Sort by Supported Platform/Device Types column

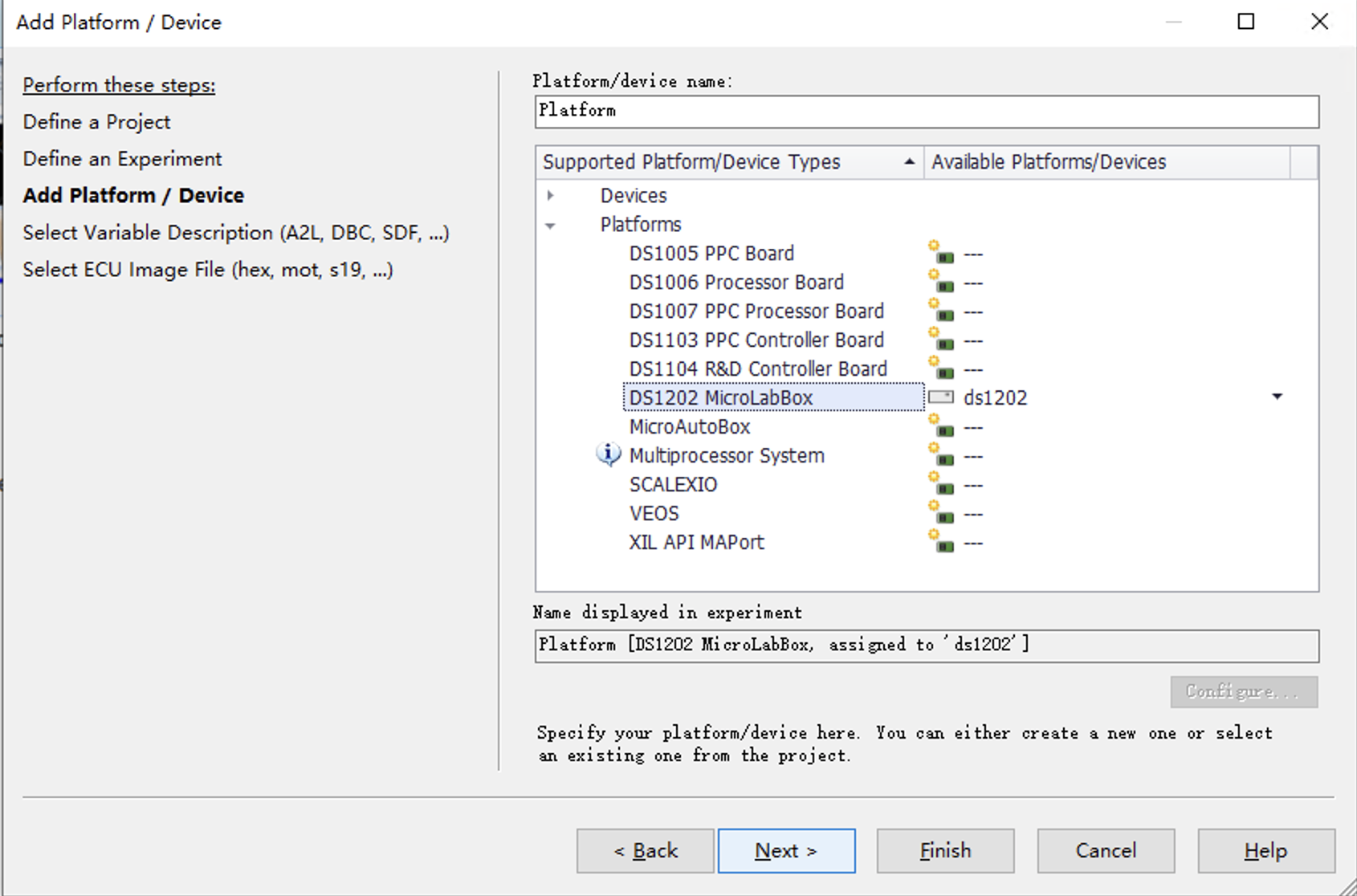(x=729, y=162)
